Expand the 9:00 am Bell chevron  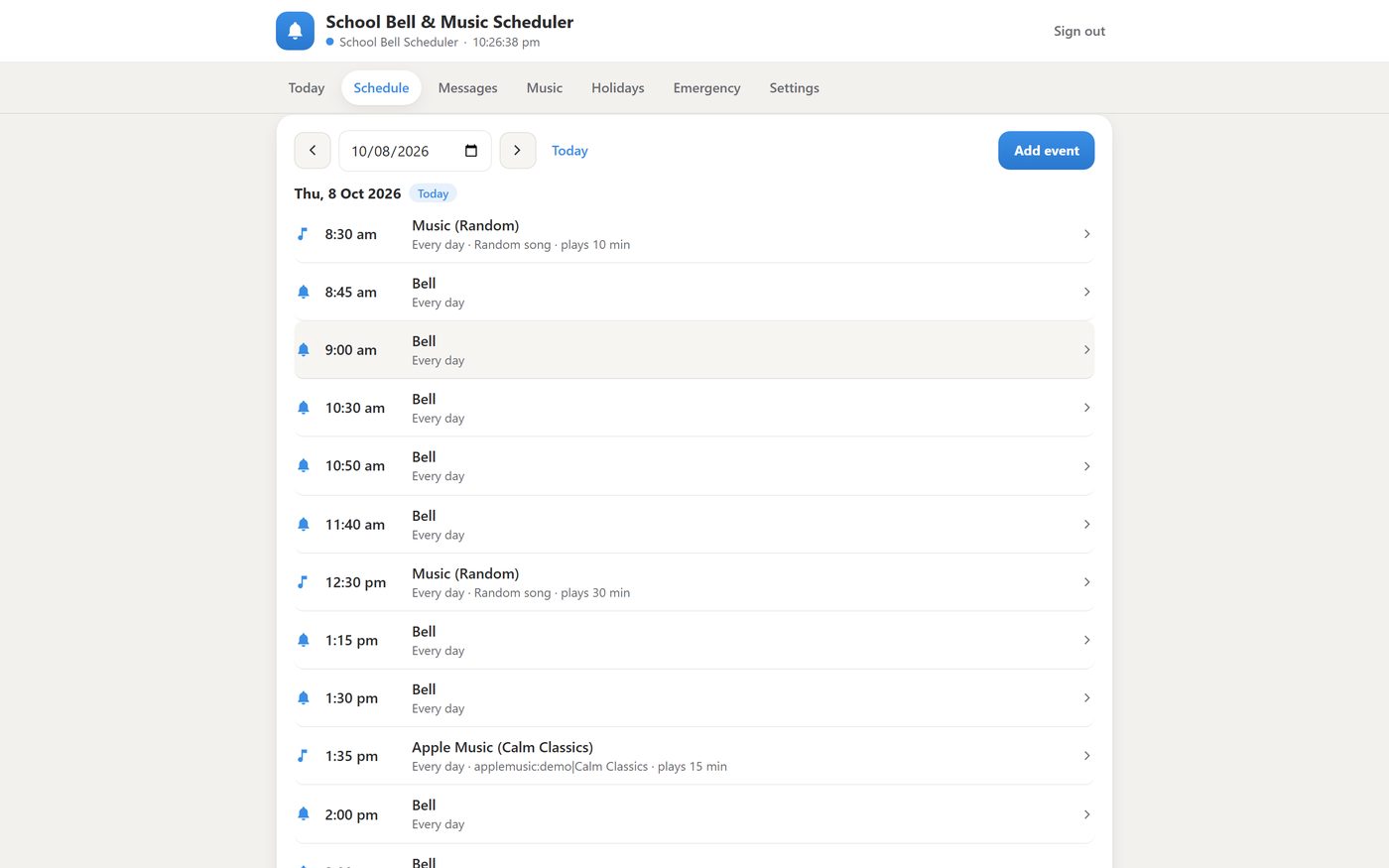point(1086,349)
